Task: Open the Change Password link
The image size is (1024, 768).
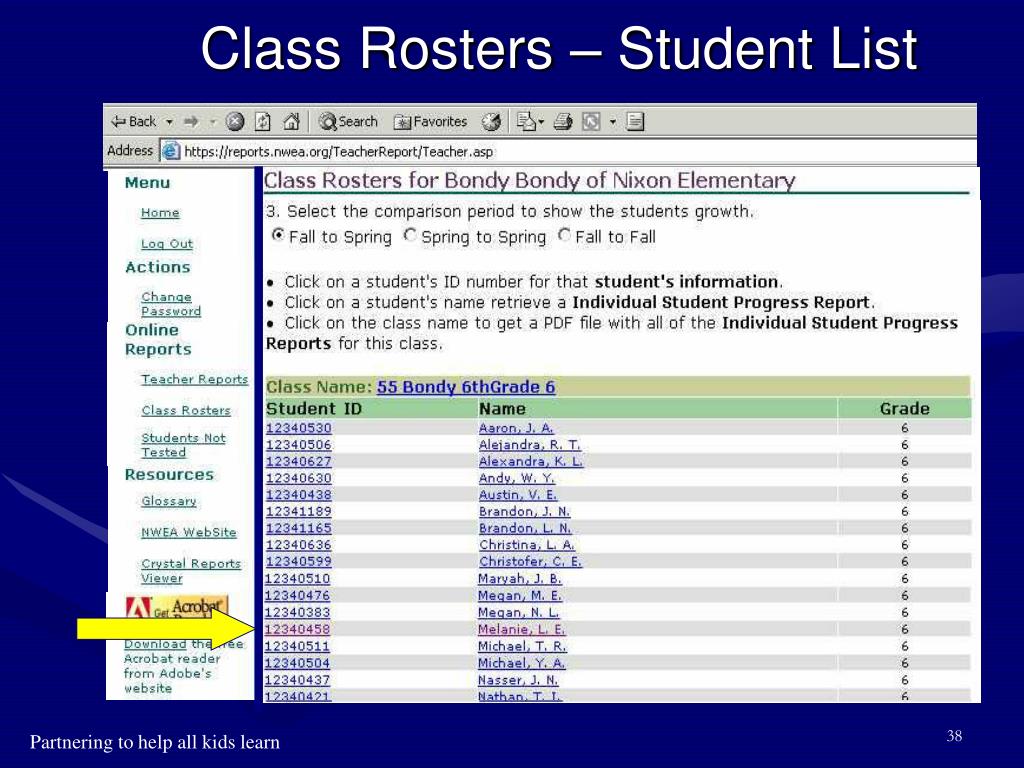Action: pyautogui.click(x=171, y=304)
